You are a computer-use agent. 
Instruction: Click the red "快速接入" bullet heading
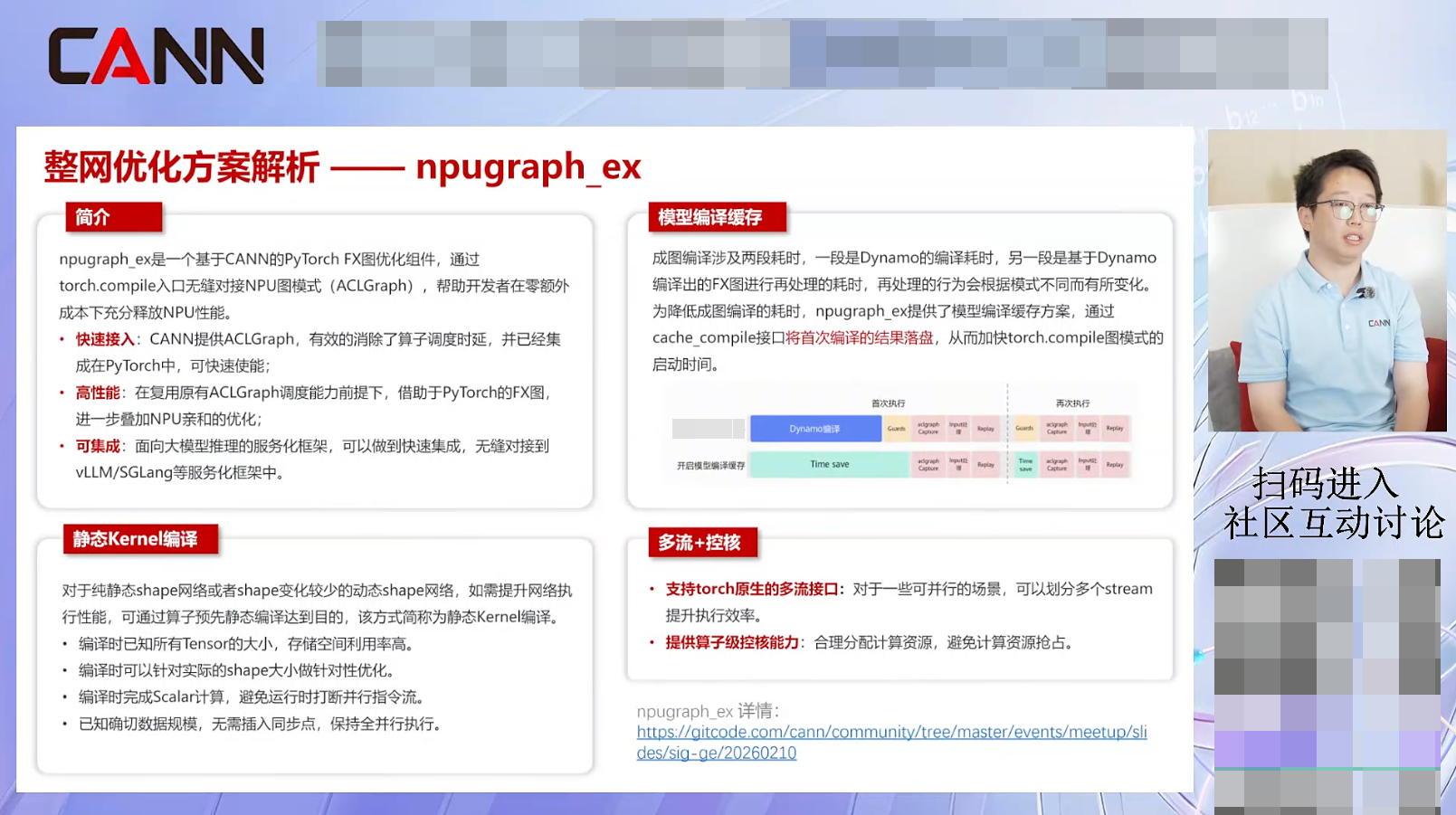105,339
